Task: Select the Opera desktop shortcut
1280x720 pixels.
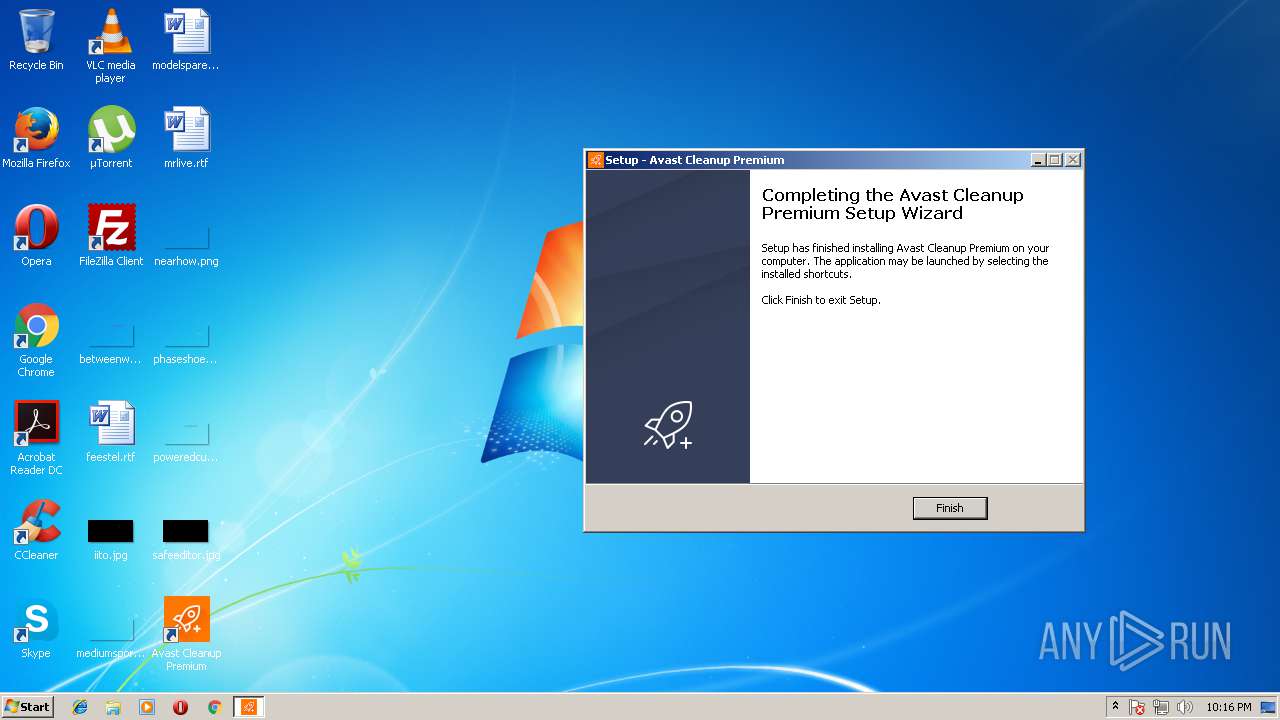Action: pos(36,236)
